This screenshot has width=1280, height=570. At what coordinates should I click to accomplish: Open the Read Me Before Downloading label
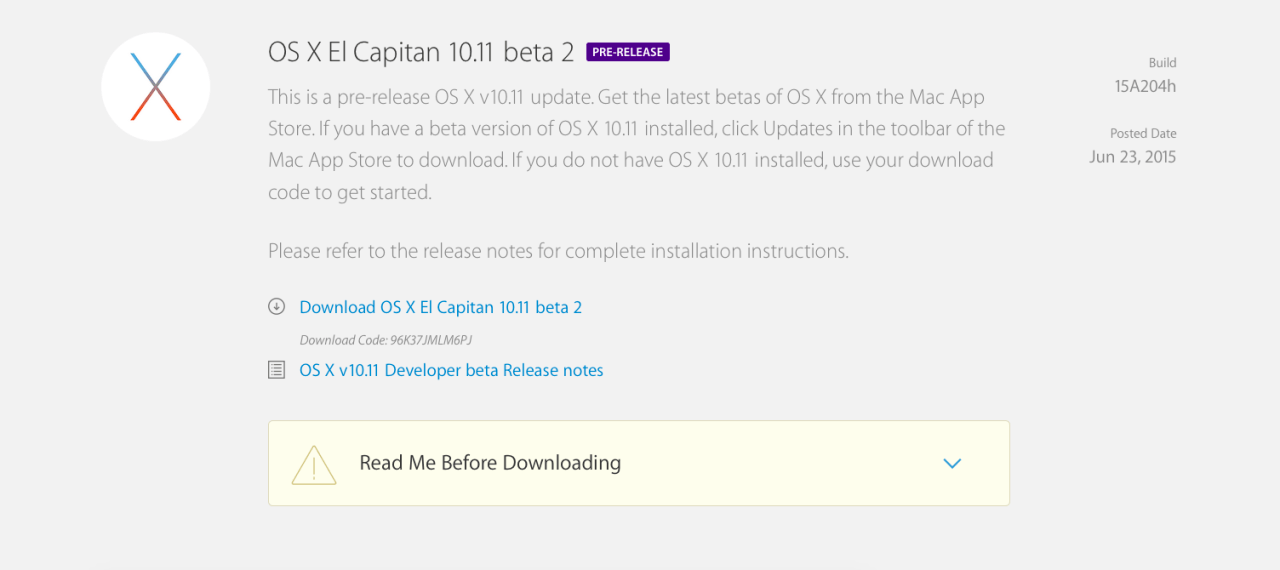pos(490,463)
